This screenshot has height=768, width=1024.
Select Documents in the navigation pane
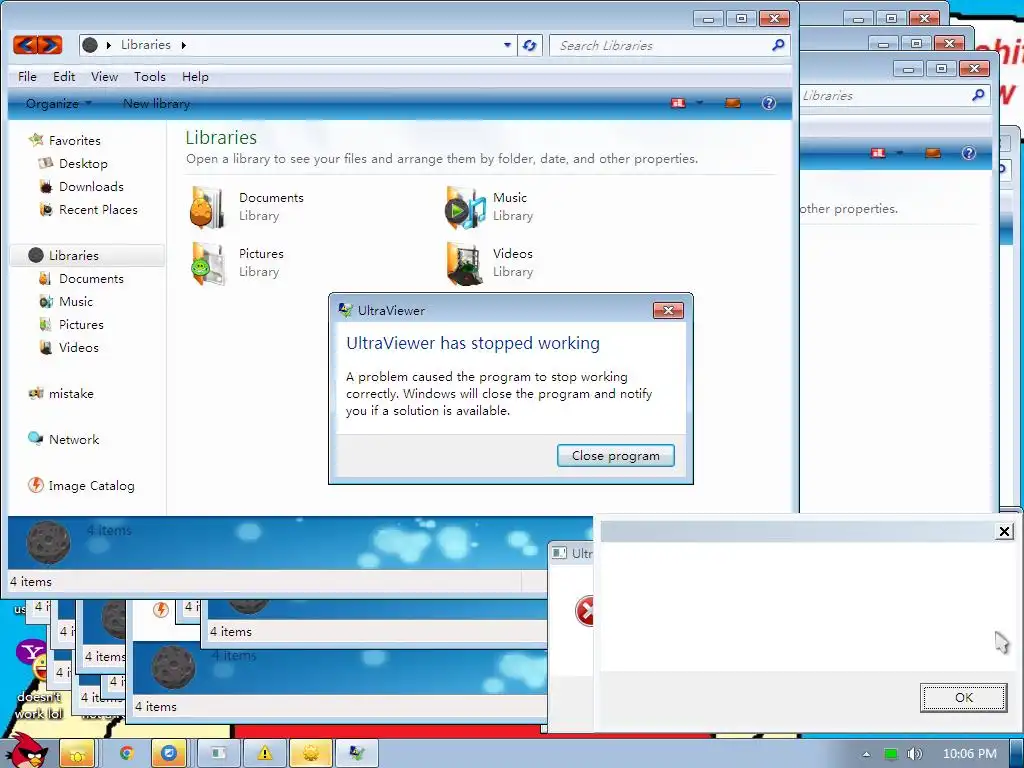tap(91, 279)
